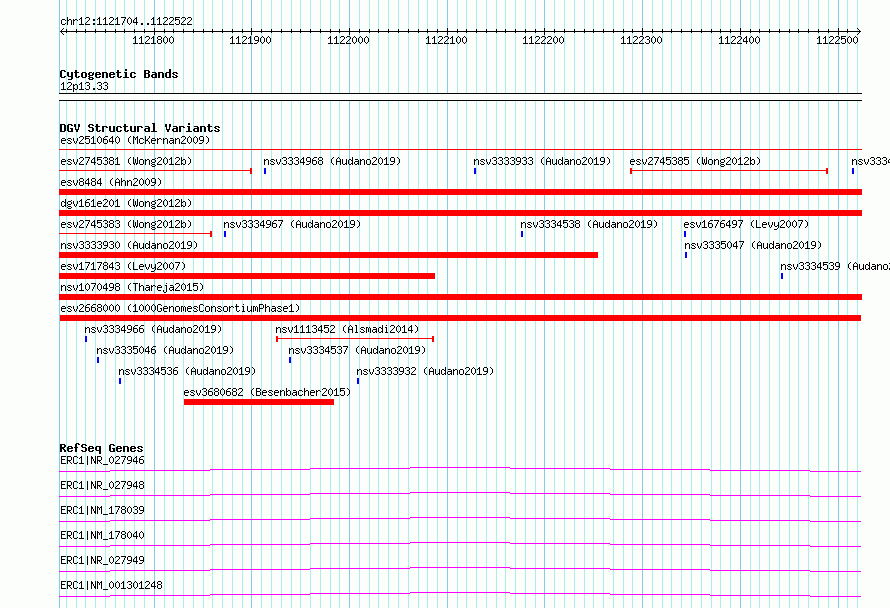
Task: Select esv1717843 (Levy2007) variant label
Action: 123,266
